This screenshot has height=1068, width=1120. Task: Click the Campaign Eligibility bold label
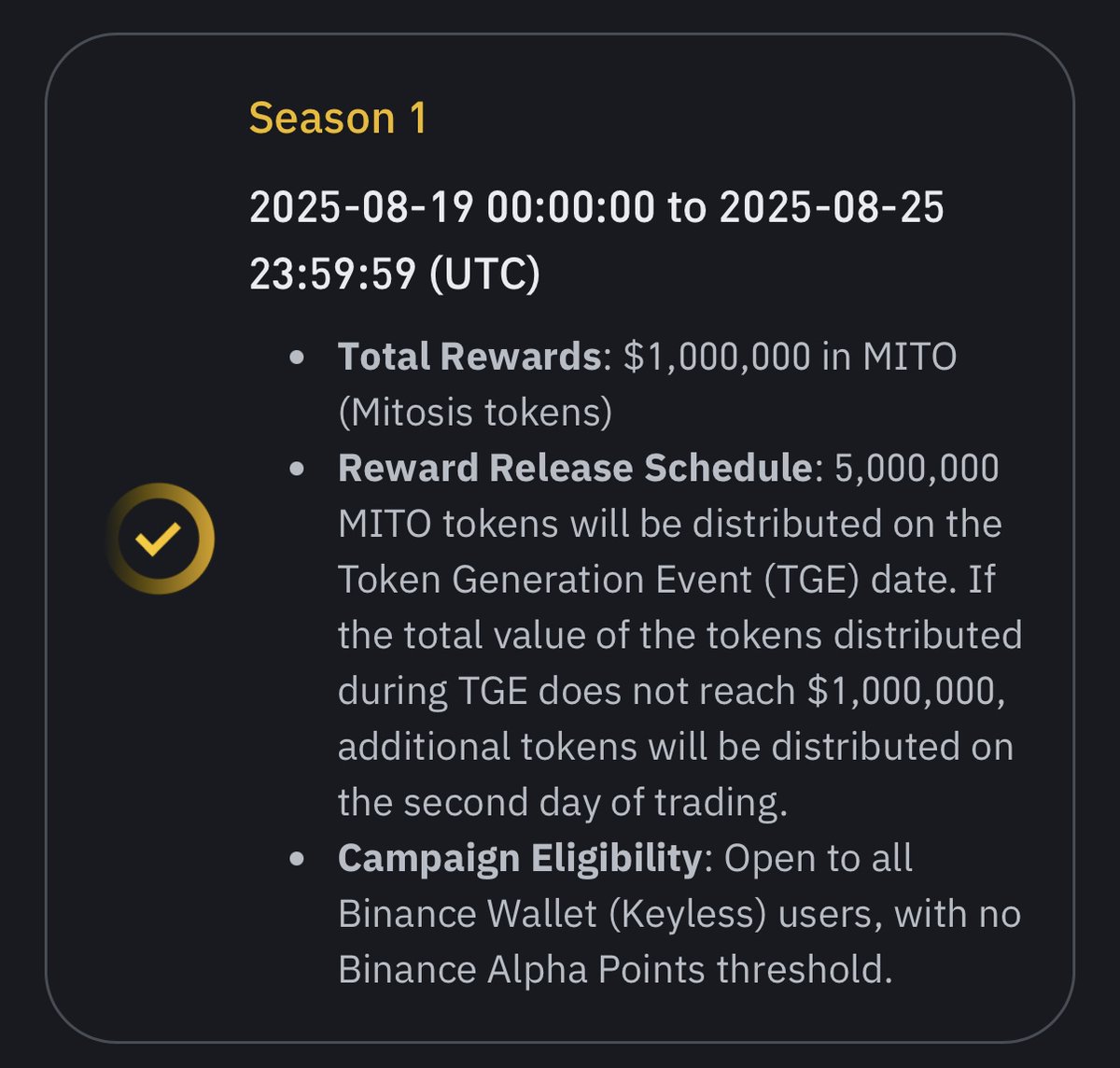coord(519,858)
